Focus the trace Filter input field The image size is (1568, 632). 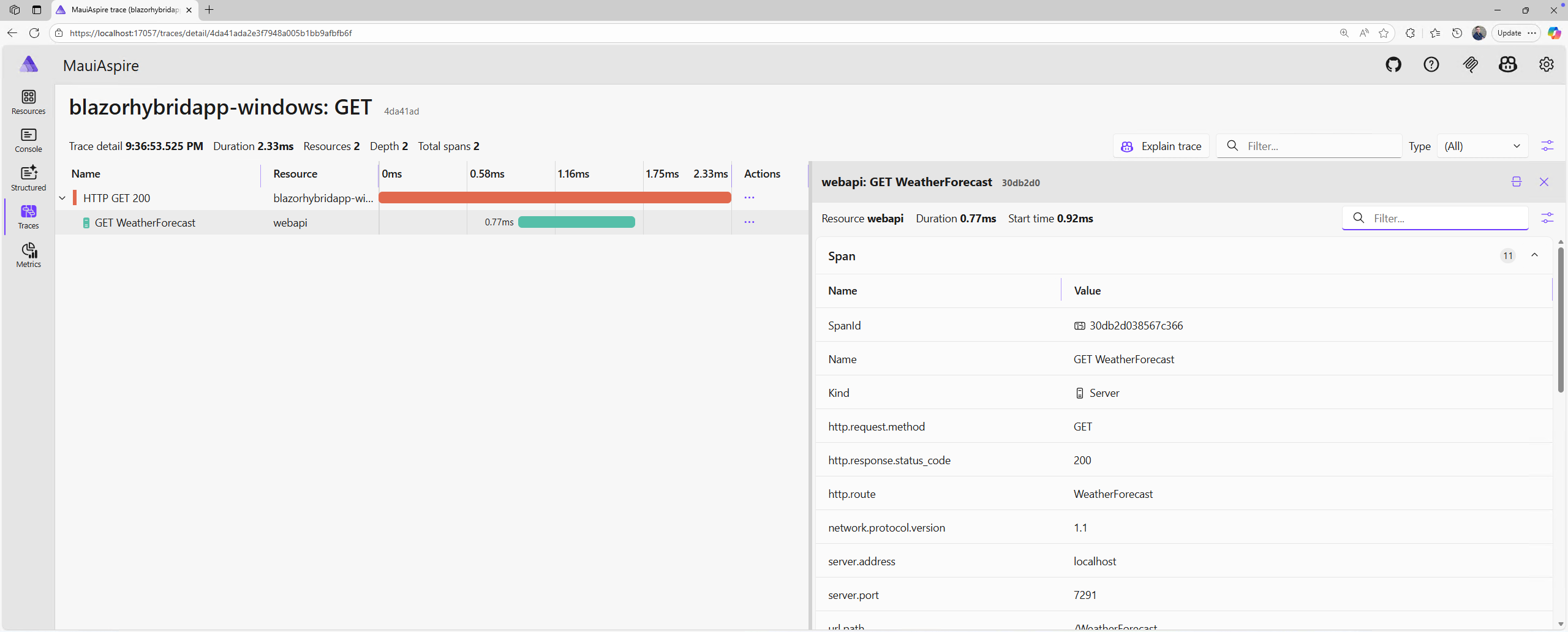pos(1309,146)
